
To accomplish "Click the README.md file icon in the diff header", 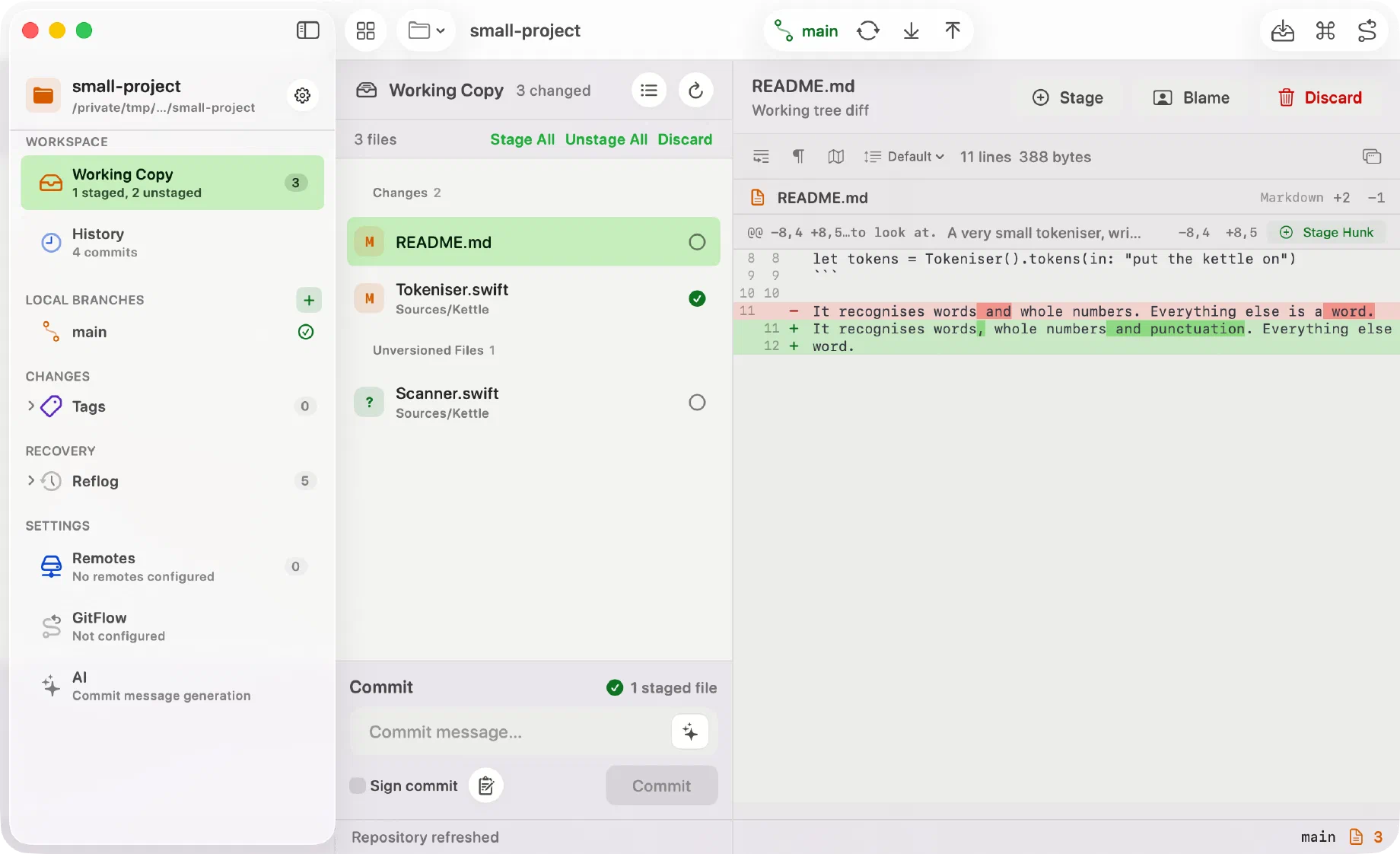I will click(757, 198).
